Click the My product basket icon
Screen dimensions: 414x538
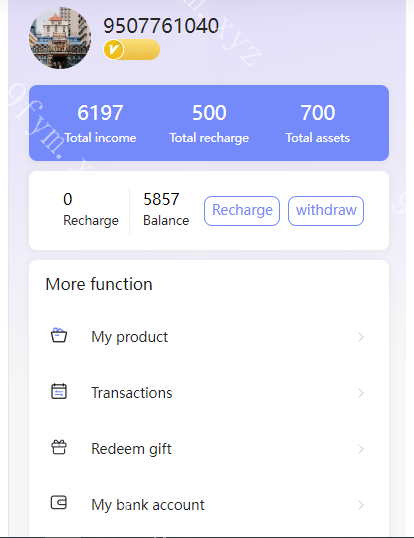tap(59, 335)
